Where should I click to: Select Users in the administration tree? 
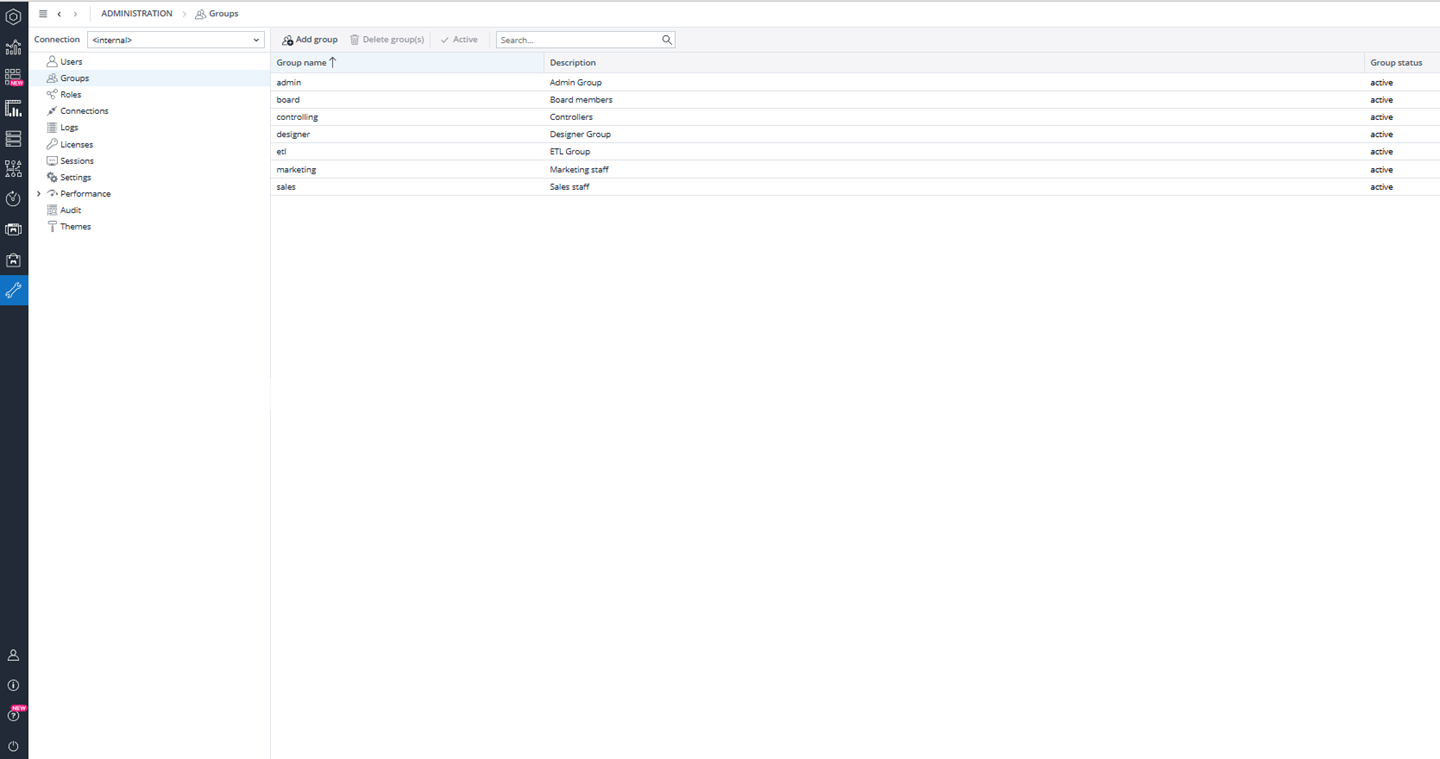pyautogui.click(x=71, y=62)
